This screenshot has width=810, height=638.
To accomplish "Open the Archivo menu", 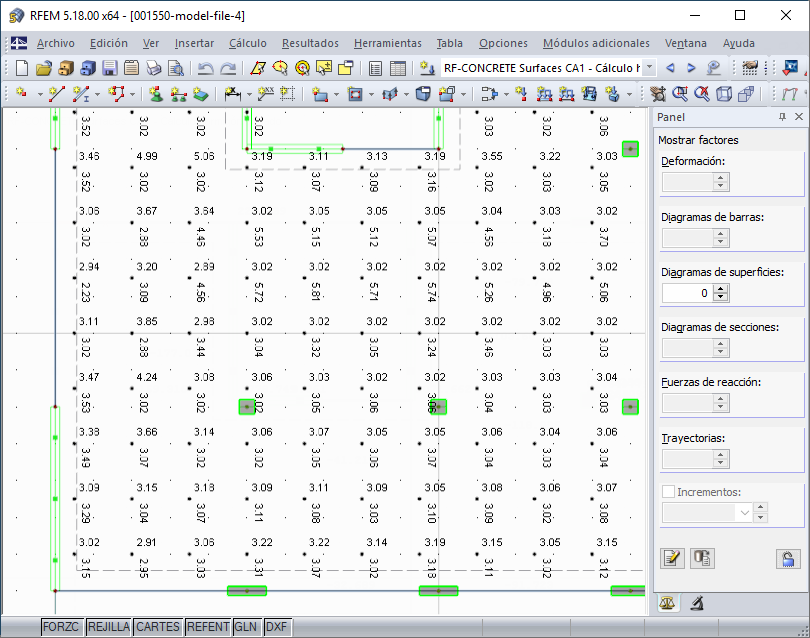I will [x=56, y=43].
